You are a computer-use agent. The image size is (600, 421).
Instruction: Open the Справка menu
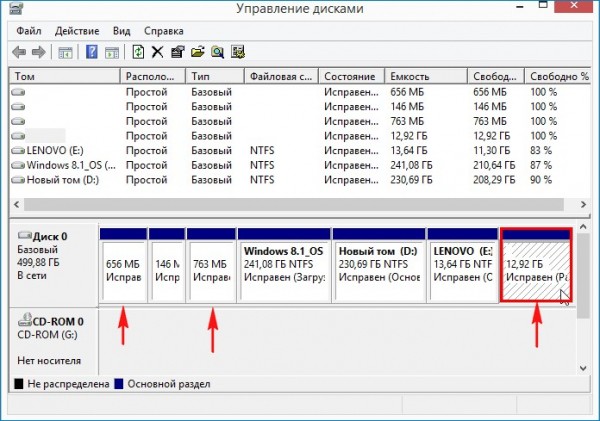[164, 31]
